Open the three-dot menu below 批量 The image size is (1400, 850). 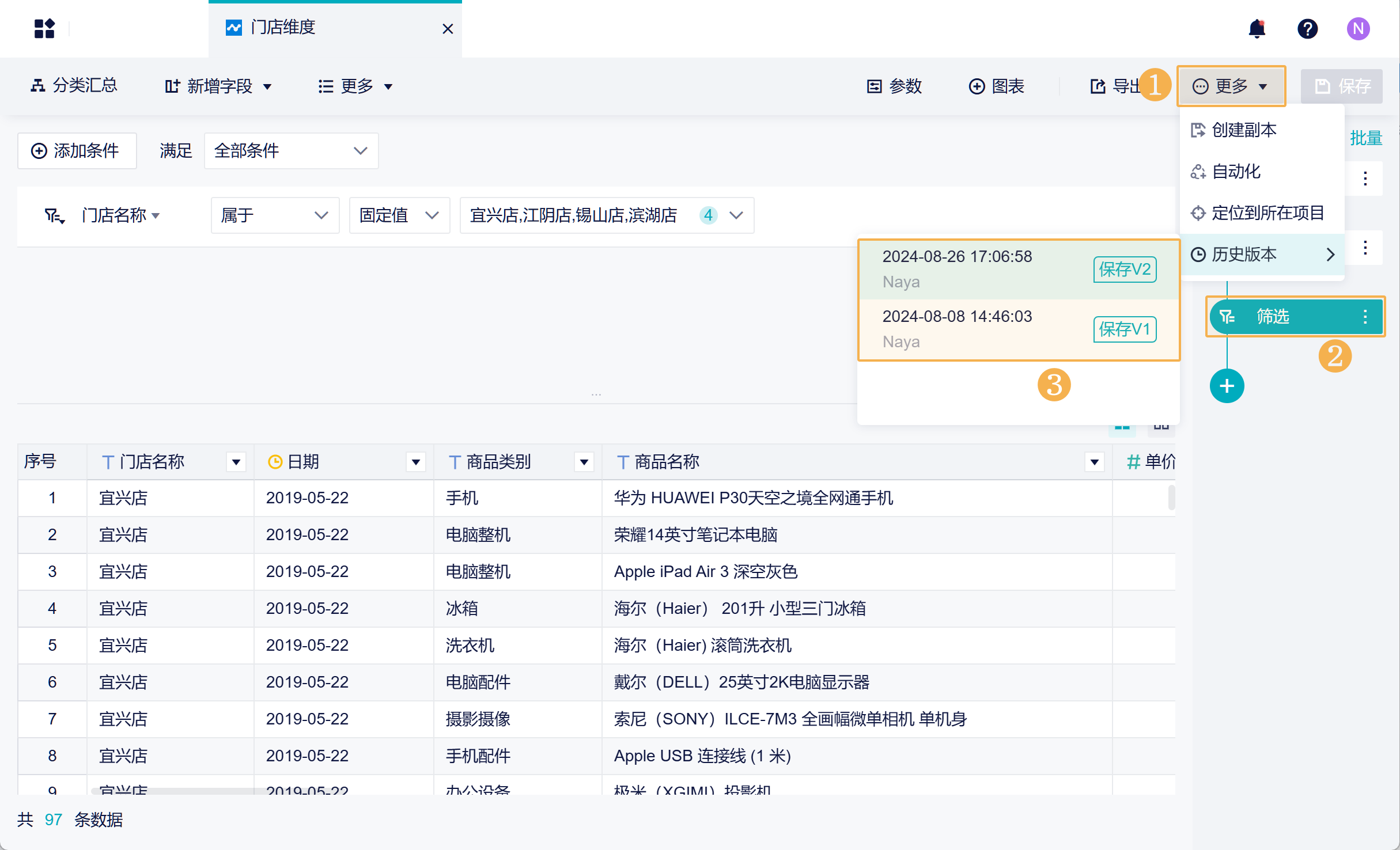pyautogui.click(x=1365, y=179)
